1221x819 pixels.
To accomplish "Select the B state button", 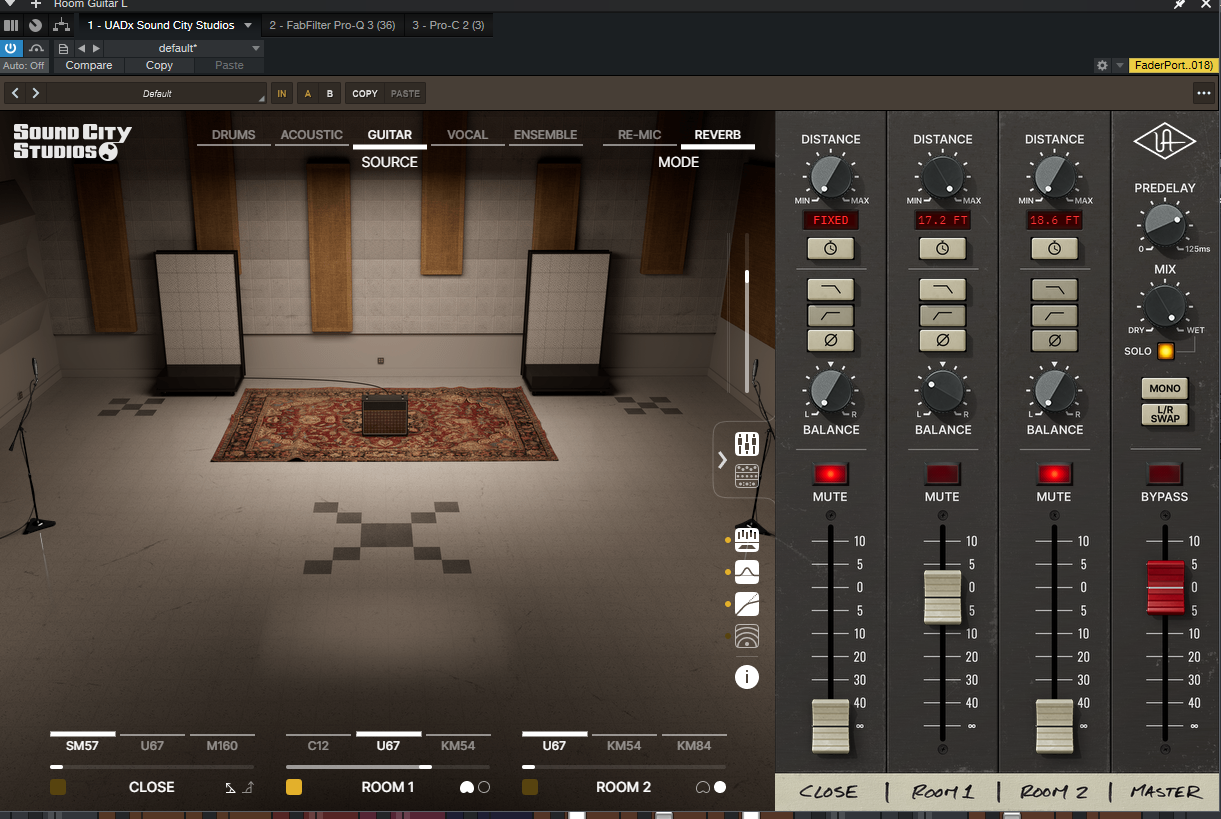I will 329,93.
